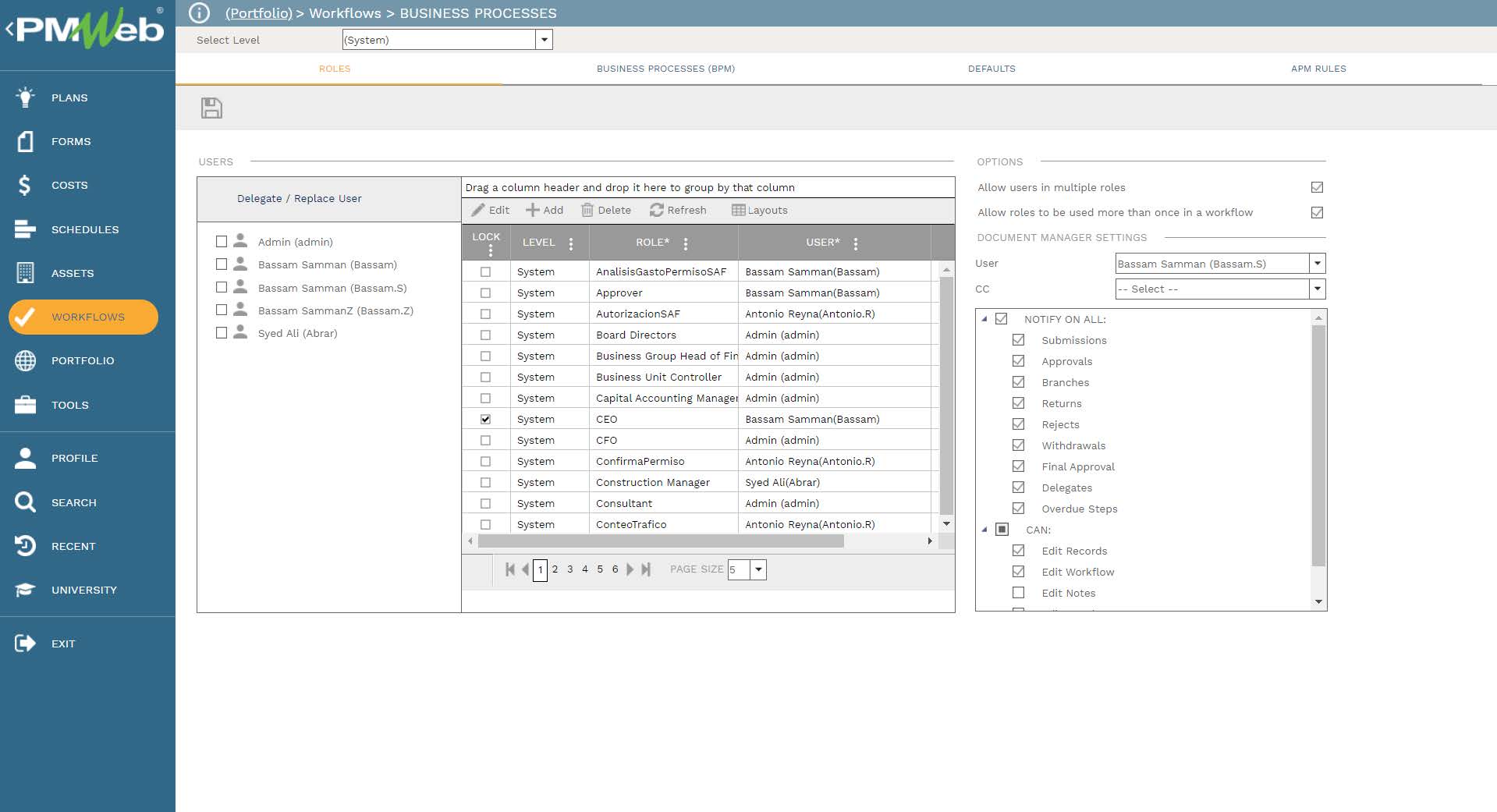Click Add plus in grid toolbar
This screenshot has height=812, width=1497.
point(545,210)
